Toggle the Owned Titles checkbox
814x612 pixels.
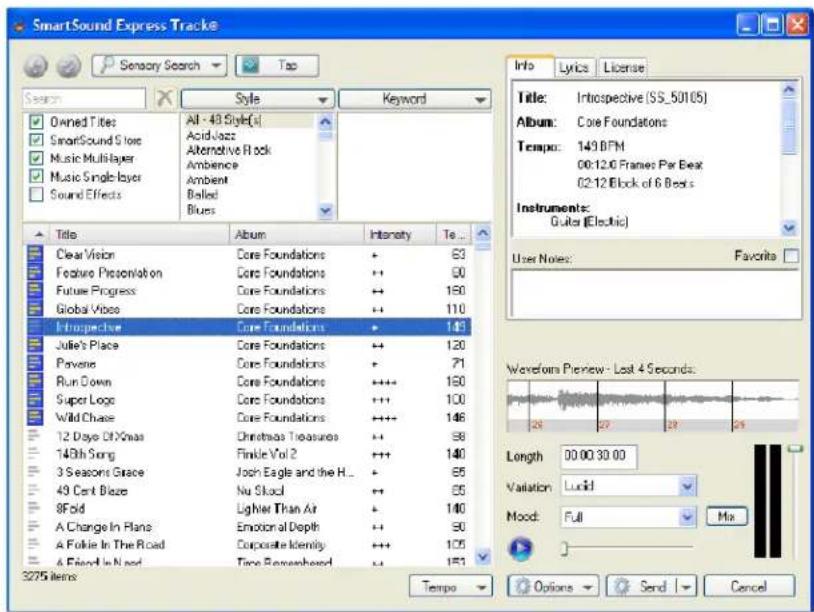pos(36,122)
